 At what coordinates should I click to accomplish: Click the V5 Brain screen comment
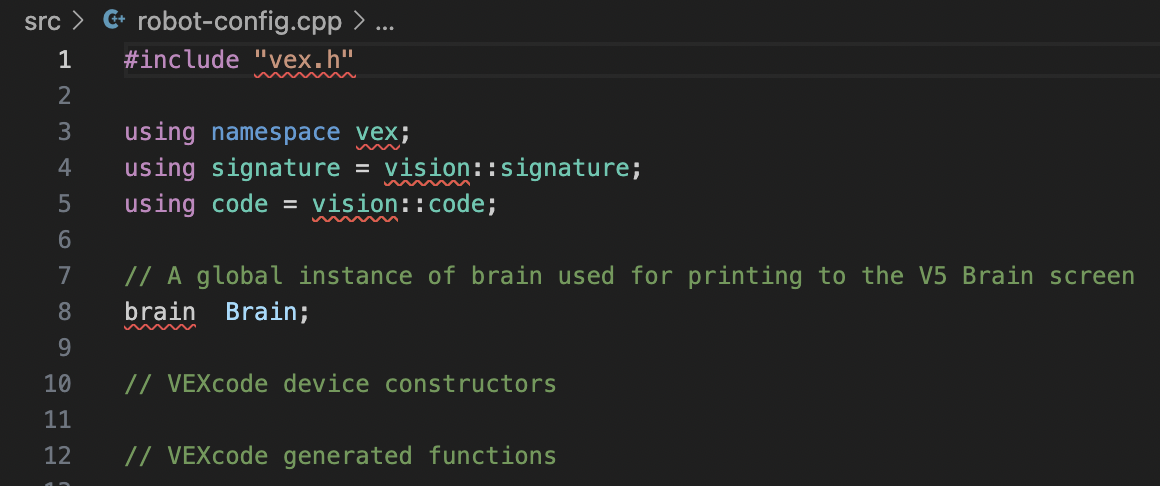point(630,276)
